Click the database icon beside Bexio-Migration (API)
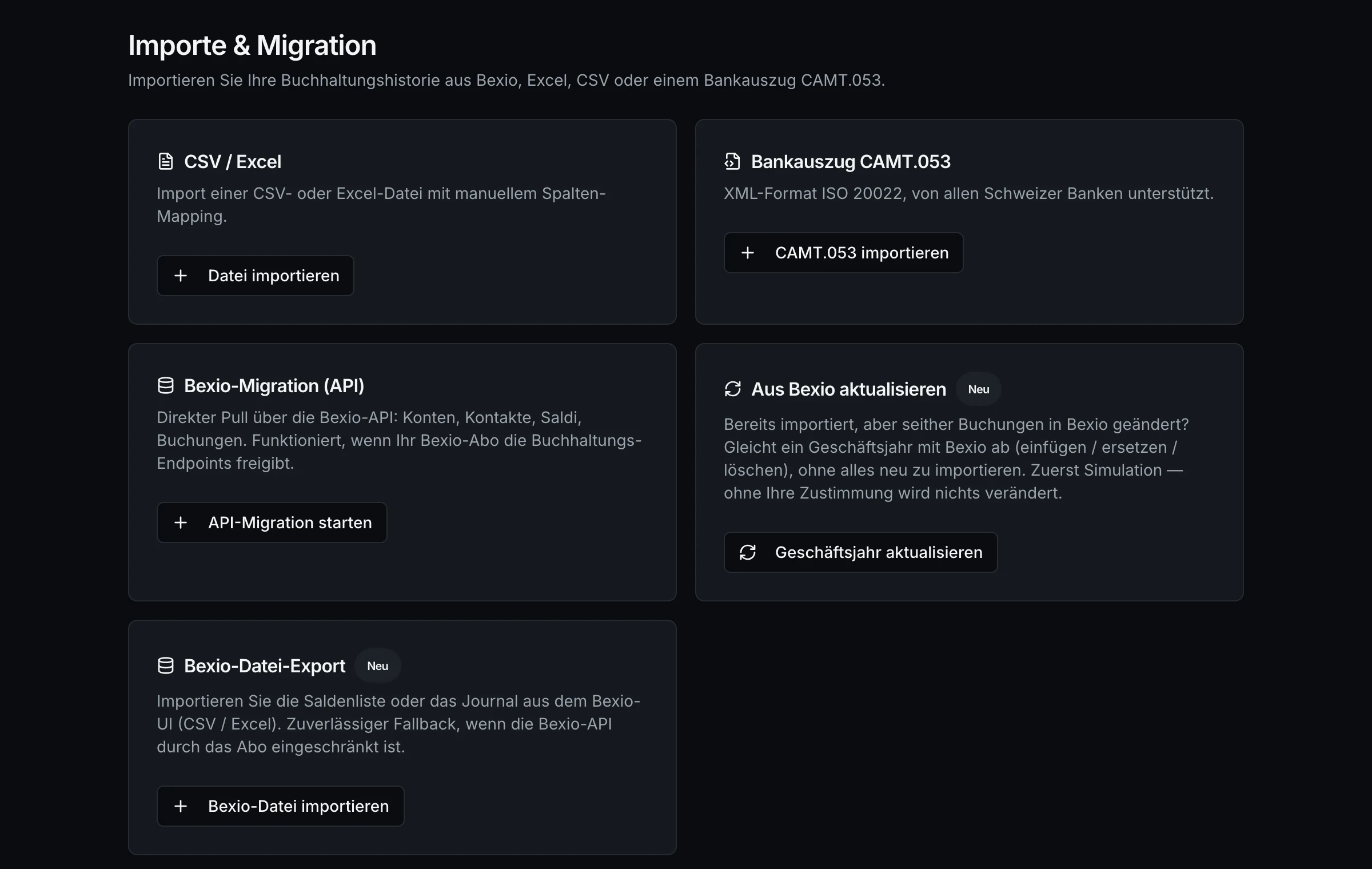 click(x=165, y=386)
